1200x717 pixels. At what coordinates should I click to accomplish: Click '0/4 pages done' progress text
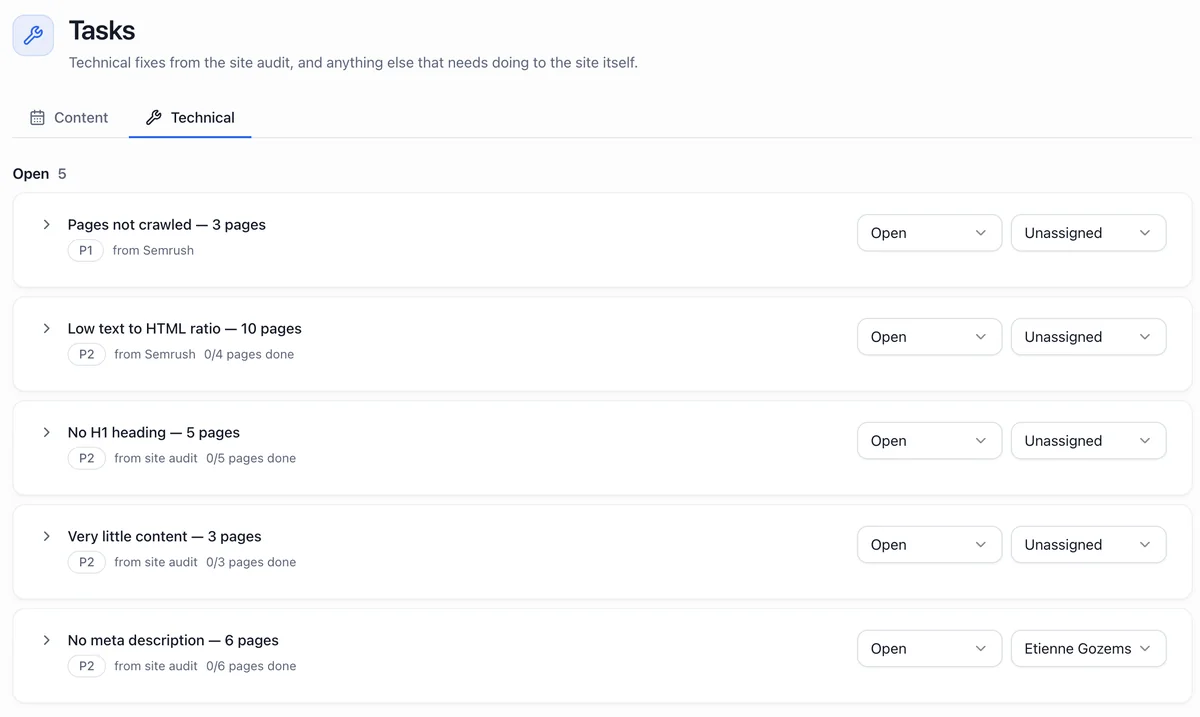click(x=249, y=354)
